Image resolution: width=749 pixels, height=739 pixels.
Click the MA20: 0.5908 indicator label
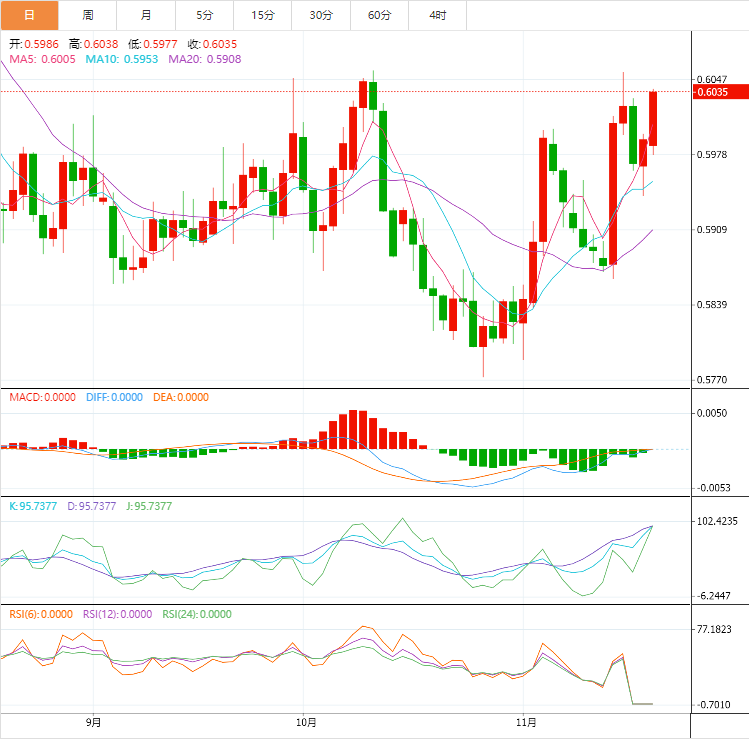tap(205, 60)
